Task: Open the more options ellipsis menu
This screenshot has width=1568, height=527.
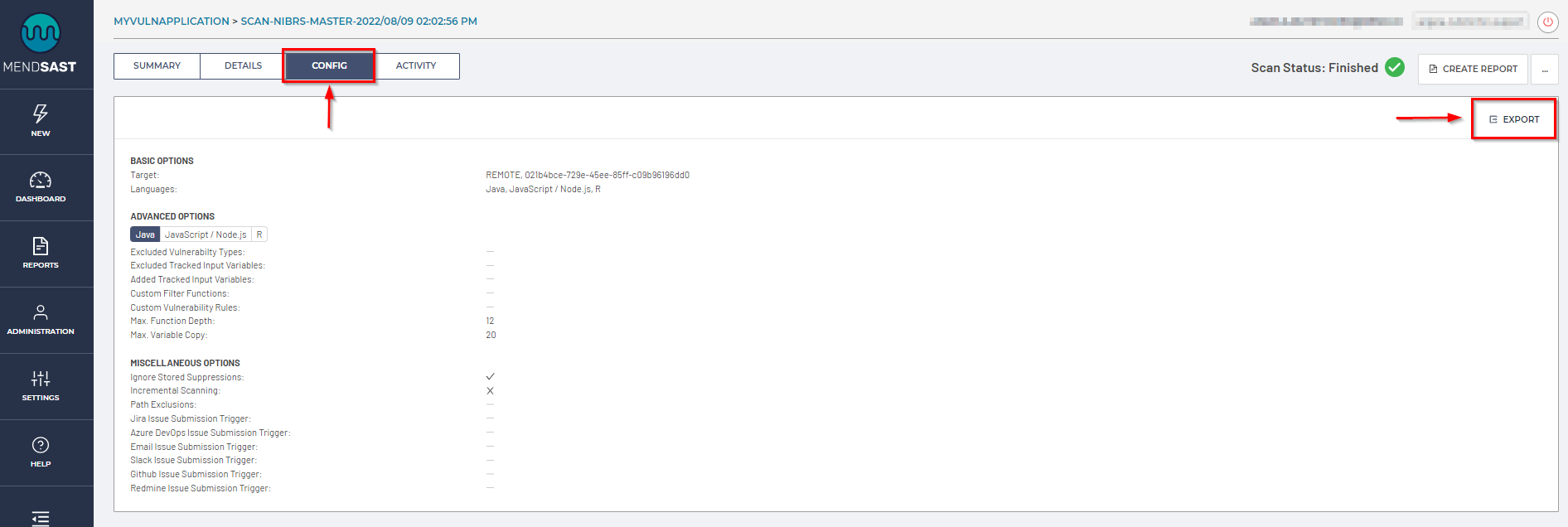Action: (1545, 69)
